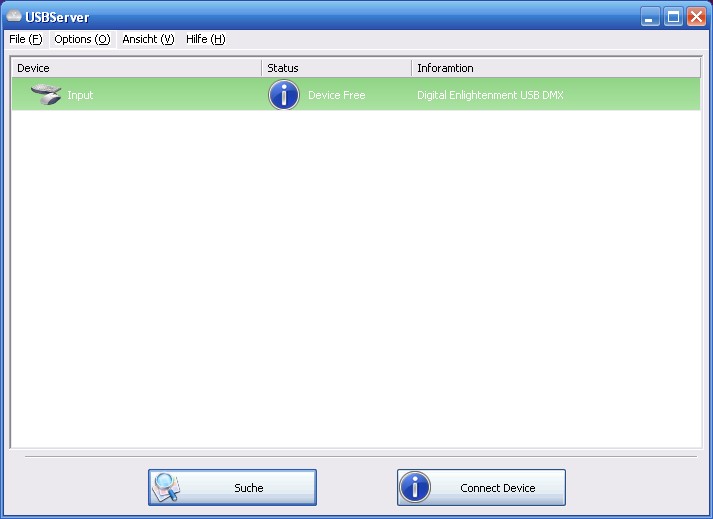Open the Ansicht menu
Image resolution: width=713 pixels, height=519 pixels.
148,39
